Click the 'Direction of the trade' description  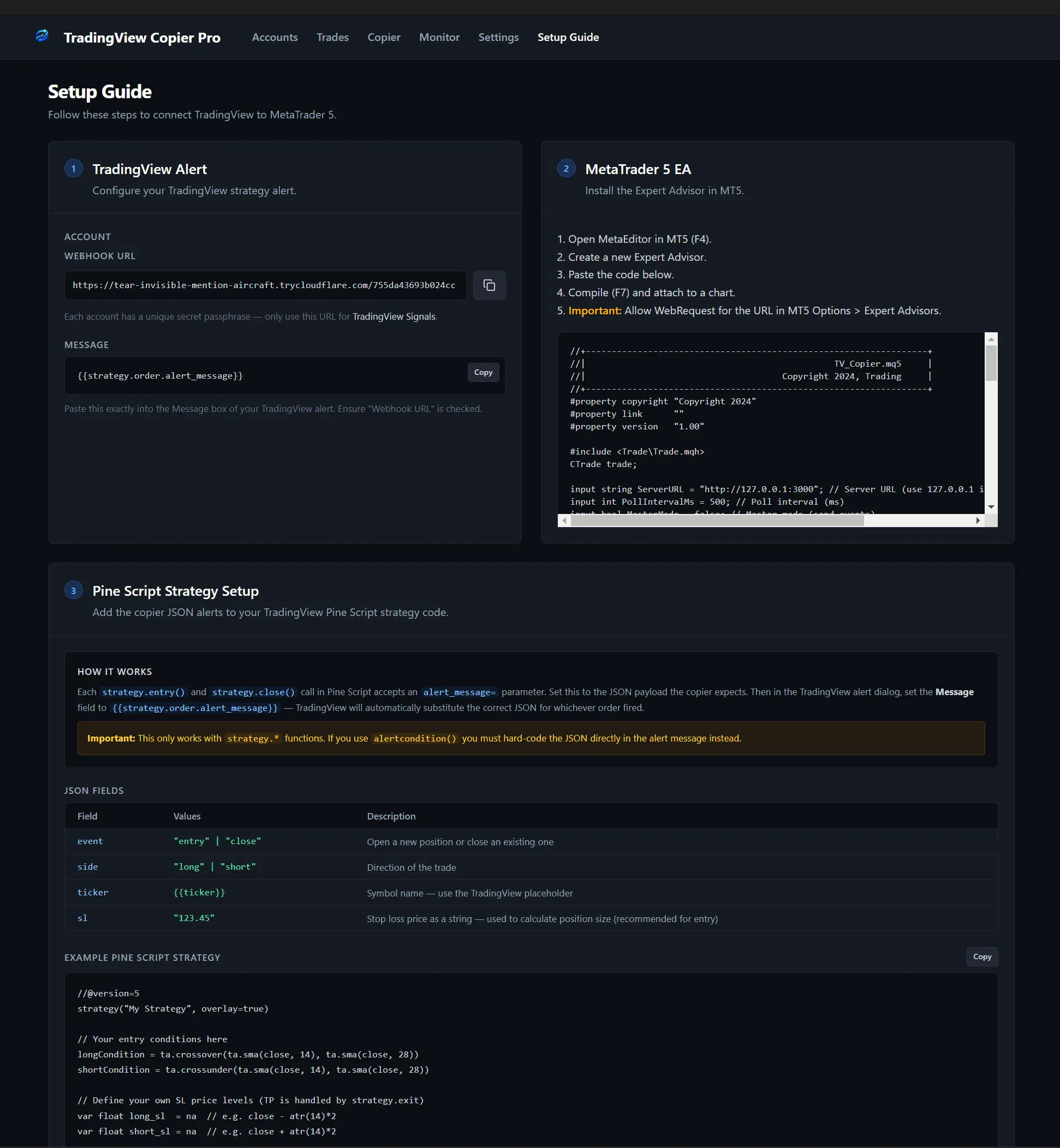click(411, 868)
